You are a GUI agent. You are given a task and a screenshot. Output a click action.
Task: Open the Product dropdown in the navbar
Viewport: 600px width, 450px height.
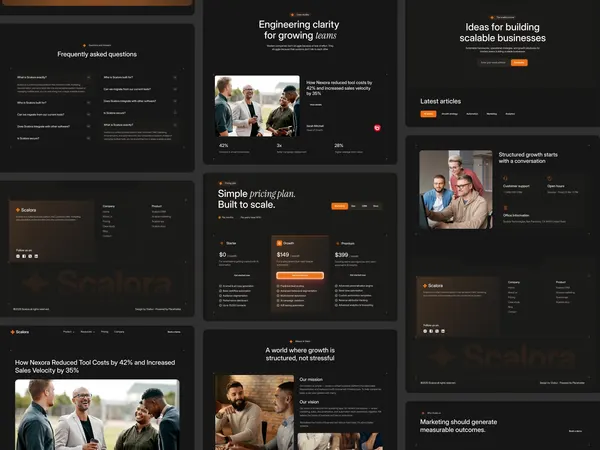click(x=69, y=332)
